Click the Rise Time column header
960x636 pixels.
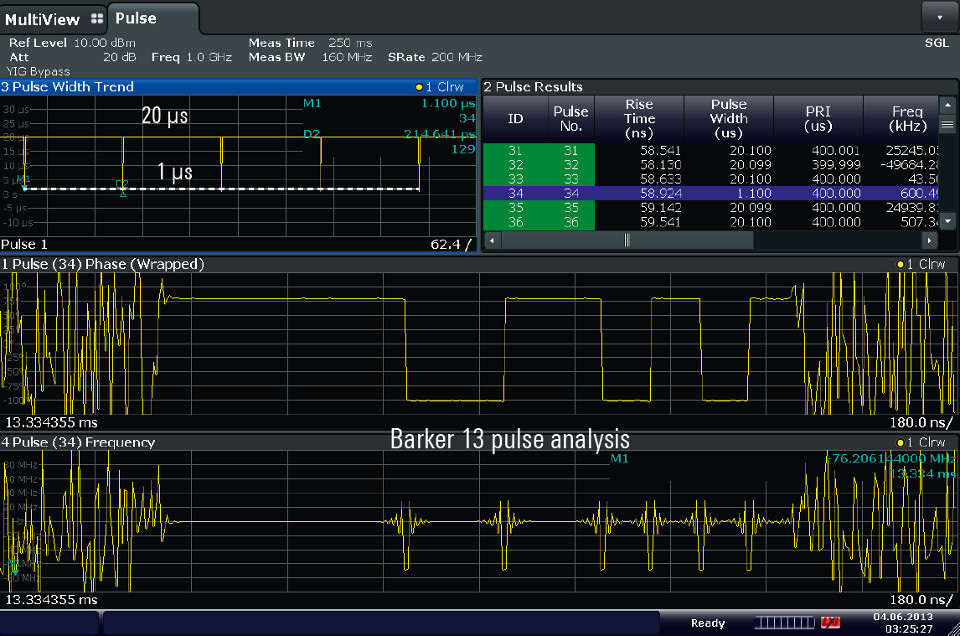[639, 118]
